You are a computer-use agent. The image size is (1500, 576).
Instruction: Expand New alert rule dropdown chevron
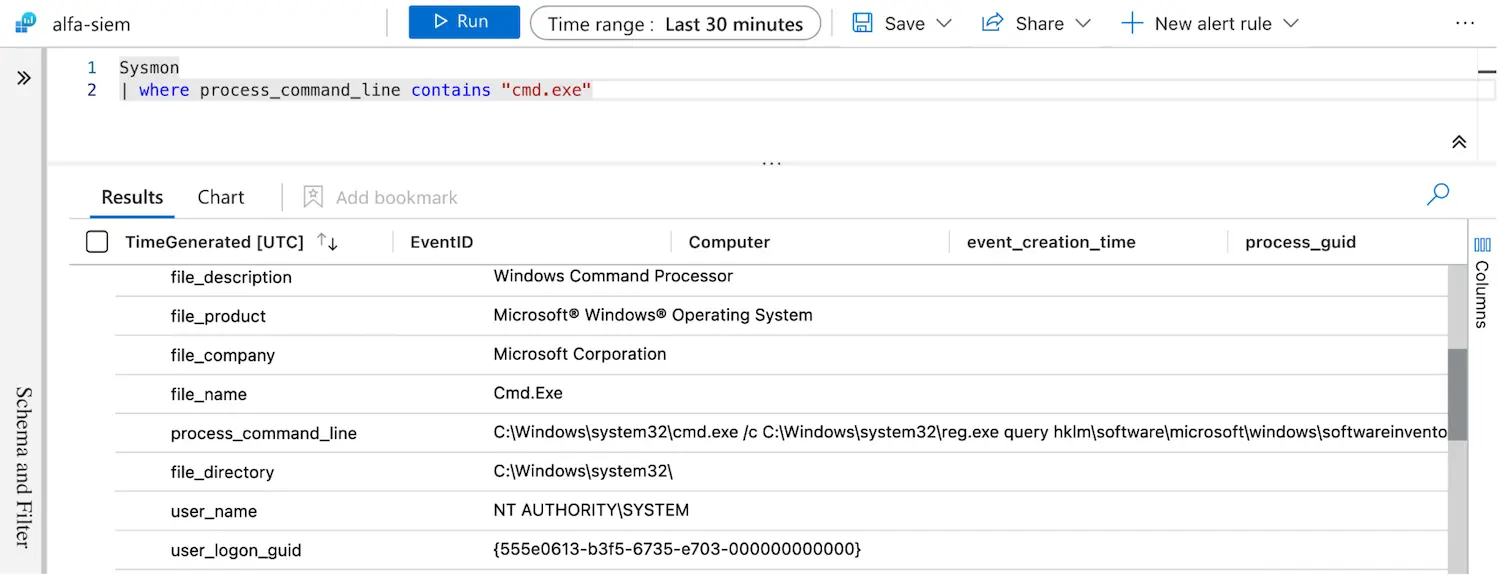[x=1290, y=23]
